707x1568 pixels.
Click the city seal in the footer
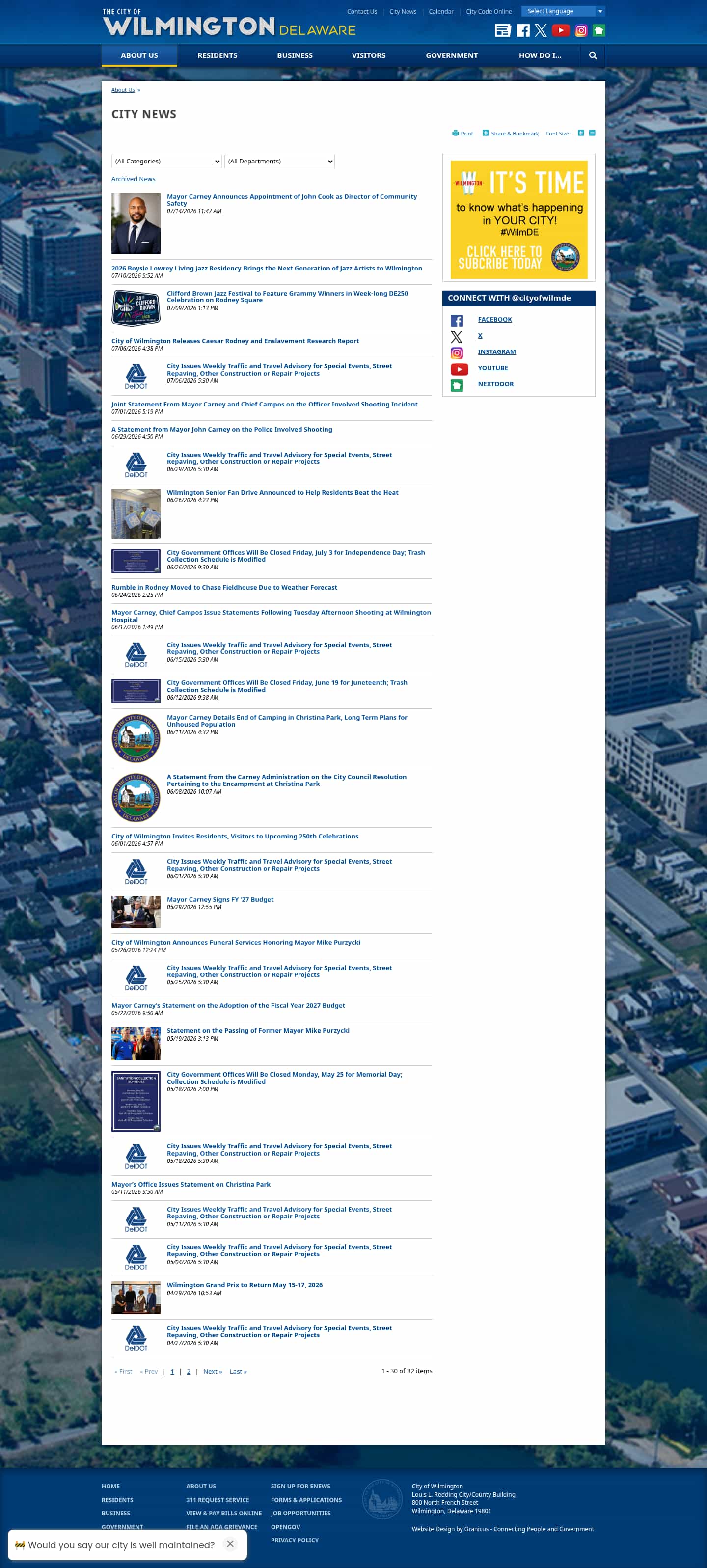click(382, 1499)
